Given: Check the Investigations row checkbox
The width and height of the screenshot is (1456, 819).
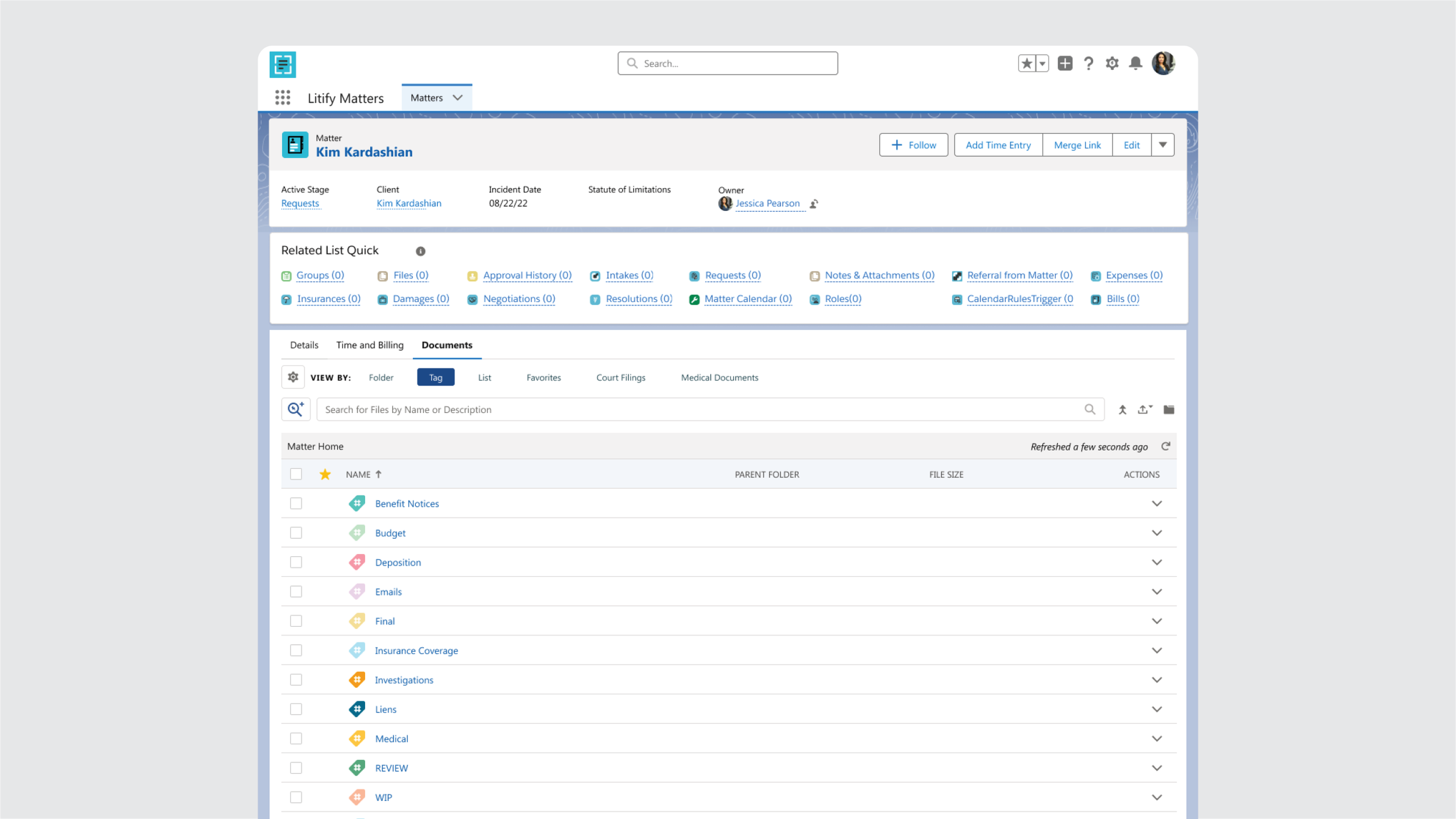Looking at the screenshot, I should (x=296, y=680).
